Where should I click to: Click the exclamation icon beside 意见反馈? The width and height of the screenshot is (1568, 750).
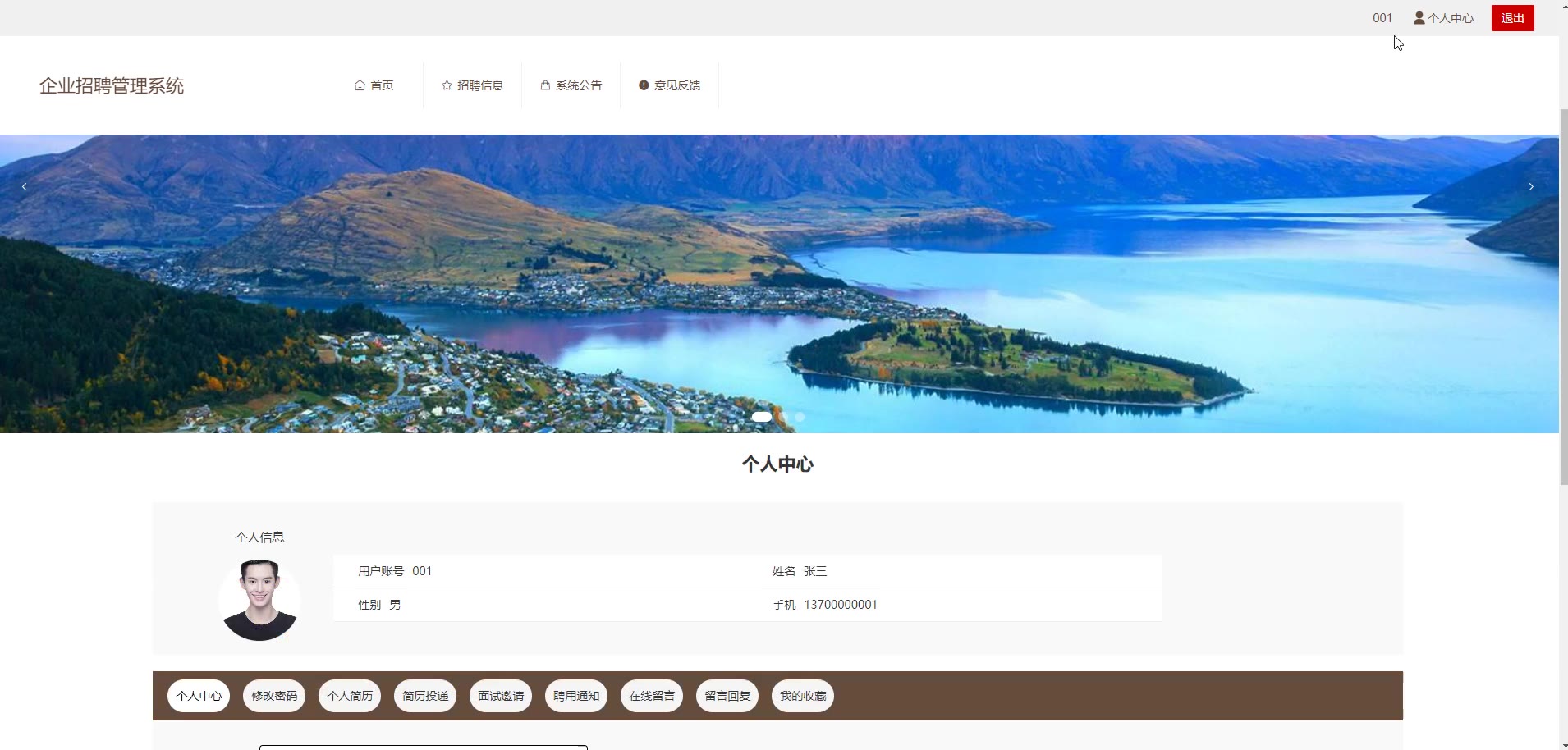coord(644,85)
